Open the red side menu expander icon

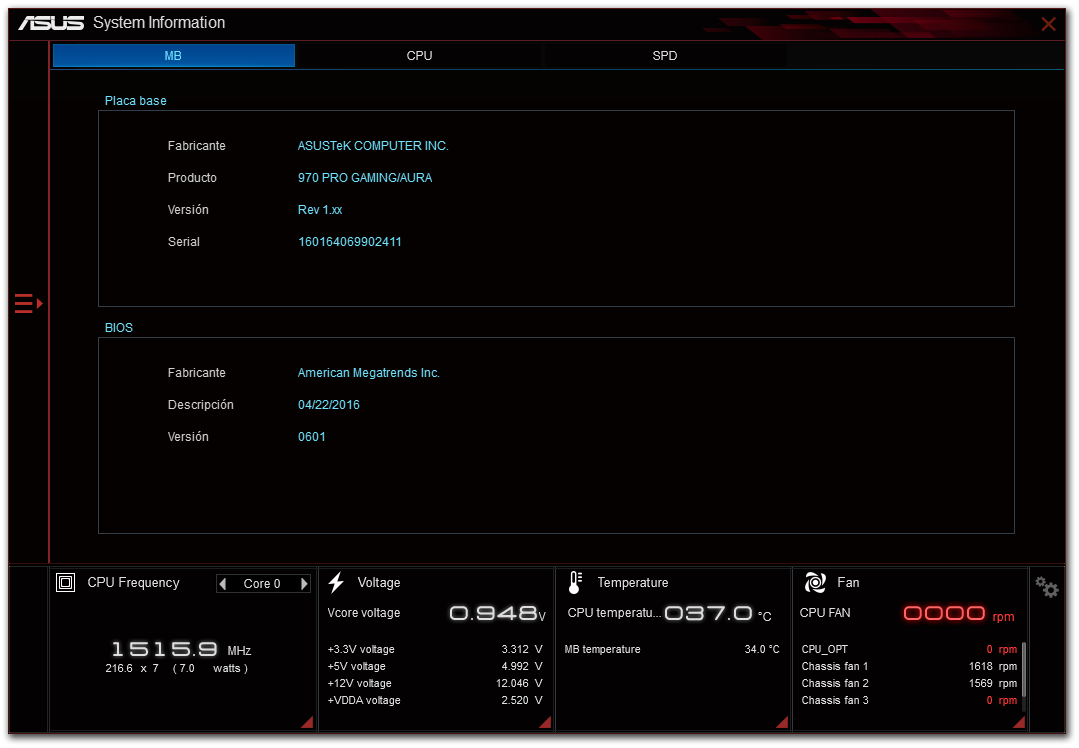(x=29, y=303)
